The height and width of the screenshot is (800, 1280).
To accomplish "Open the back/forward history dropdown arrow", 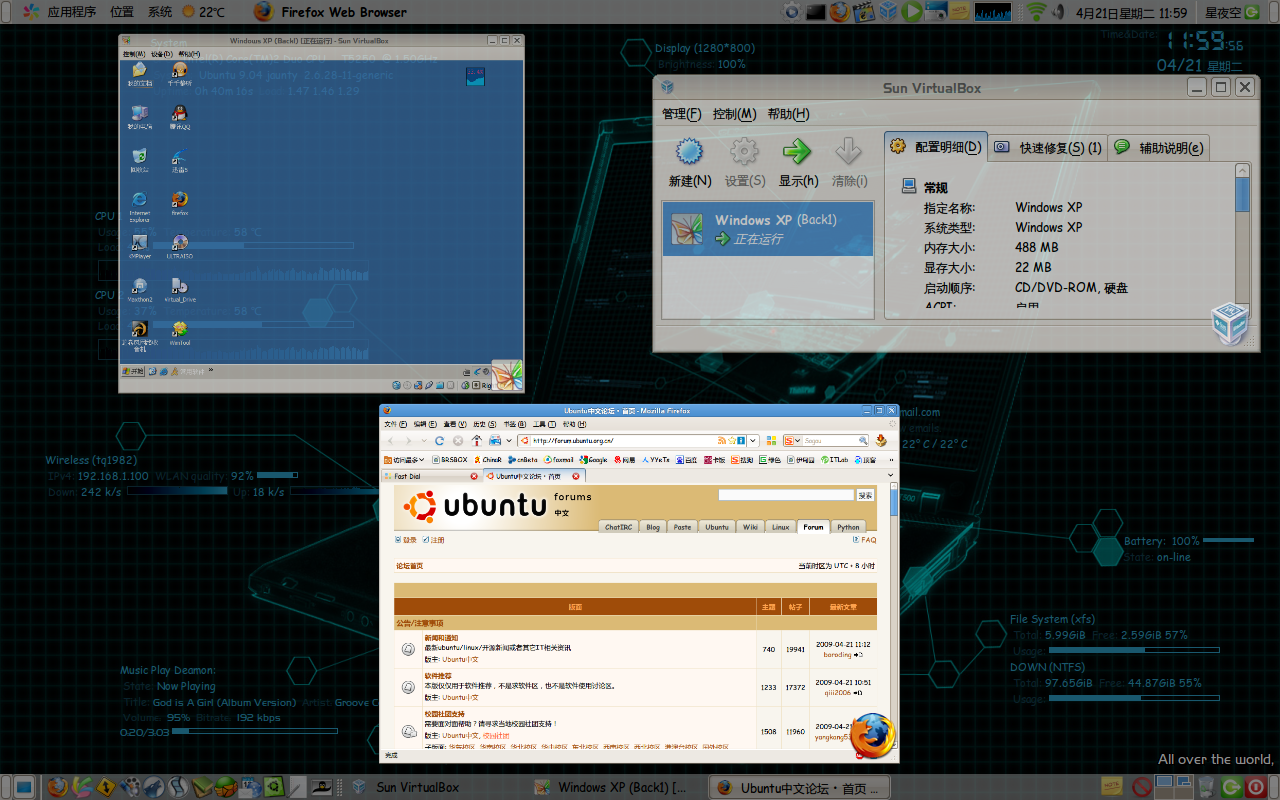I will pyautogui.click(x=424, y=441).
